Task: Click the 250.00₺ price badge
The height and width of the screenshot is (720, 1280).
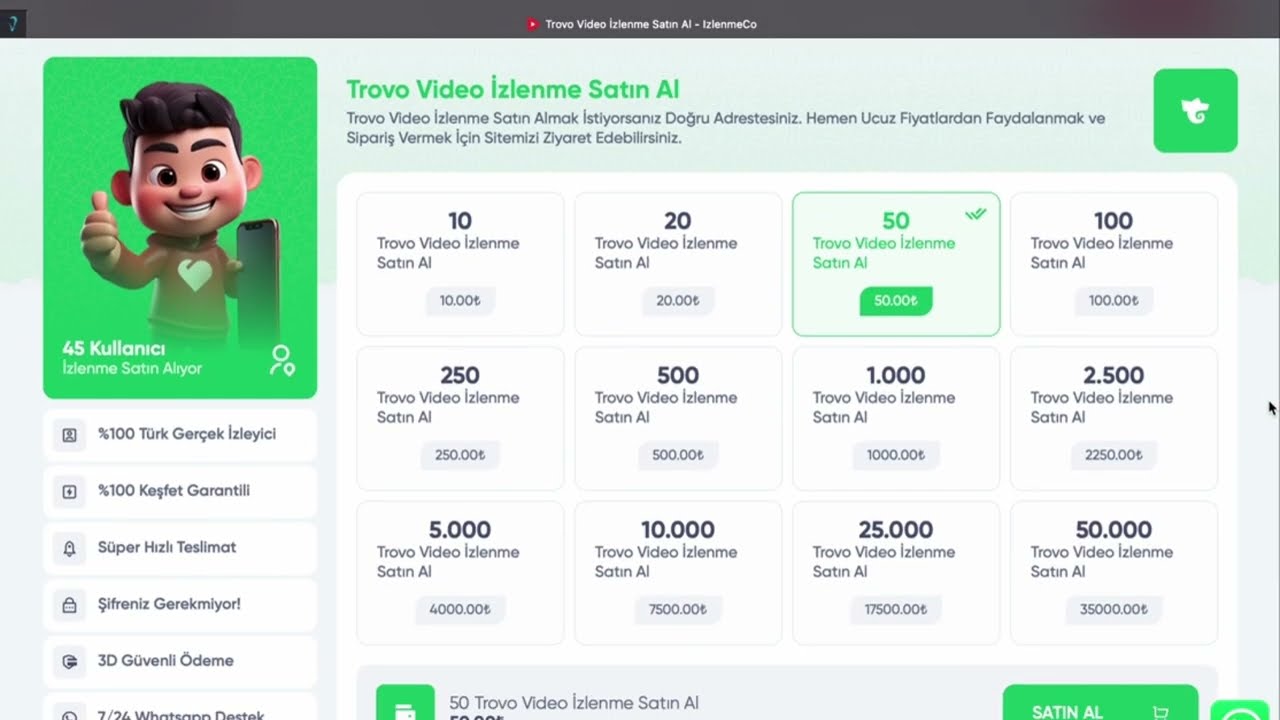Action: point(460,455)
